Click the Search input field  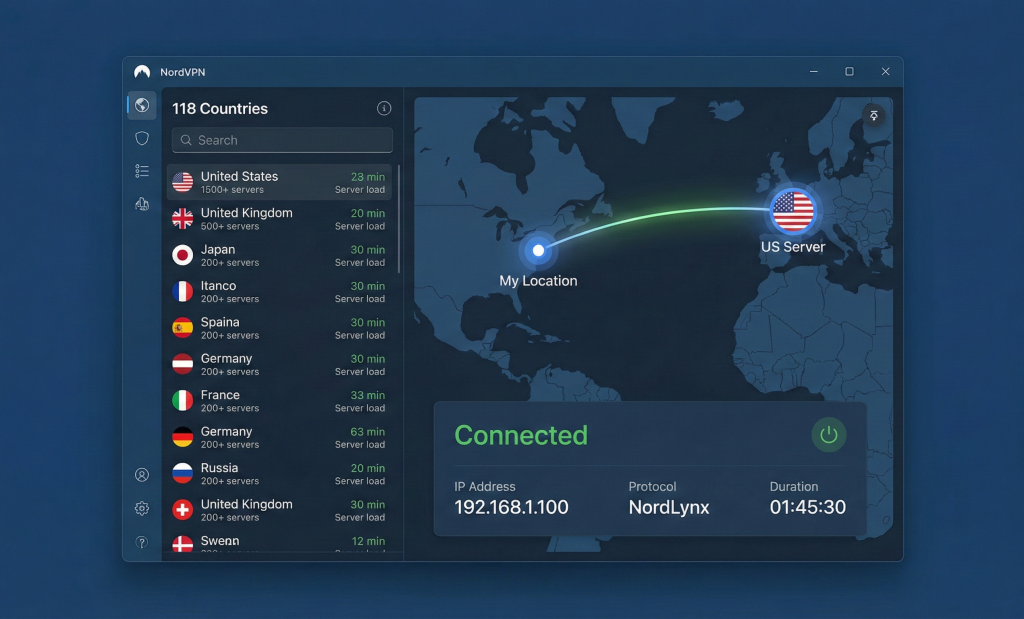pos(281,140)
